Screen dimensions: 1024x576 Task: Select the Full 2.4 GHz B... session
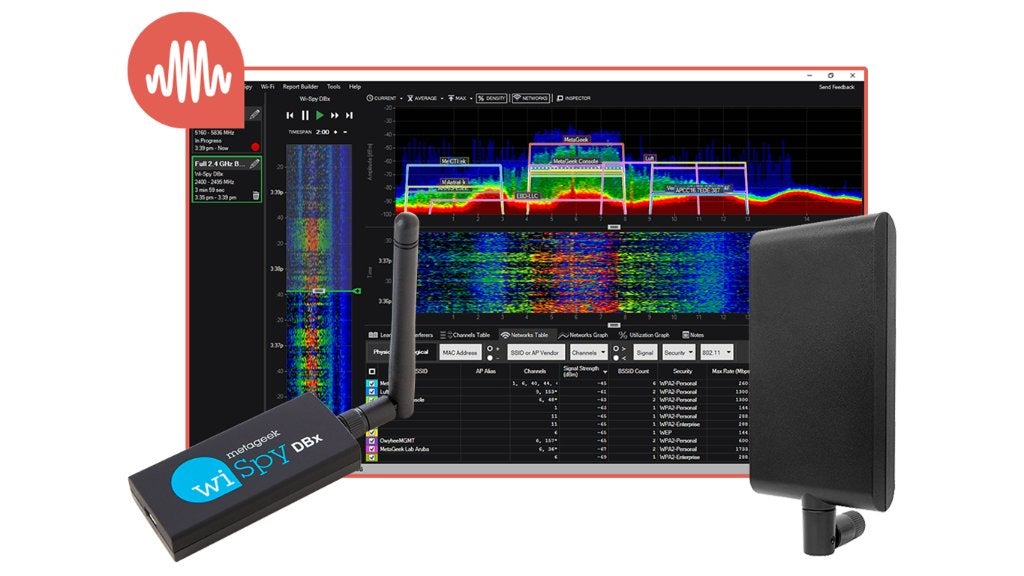227,179
